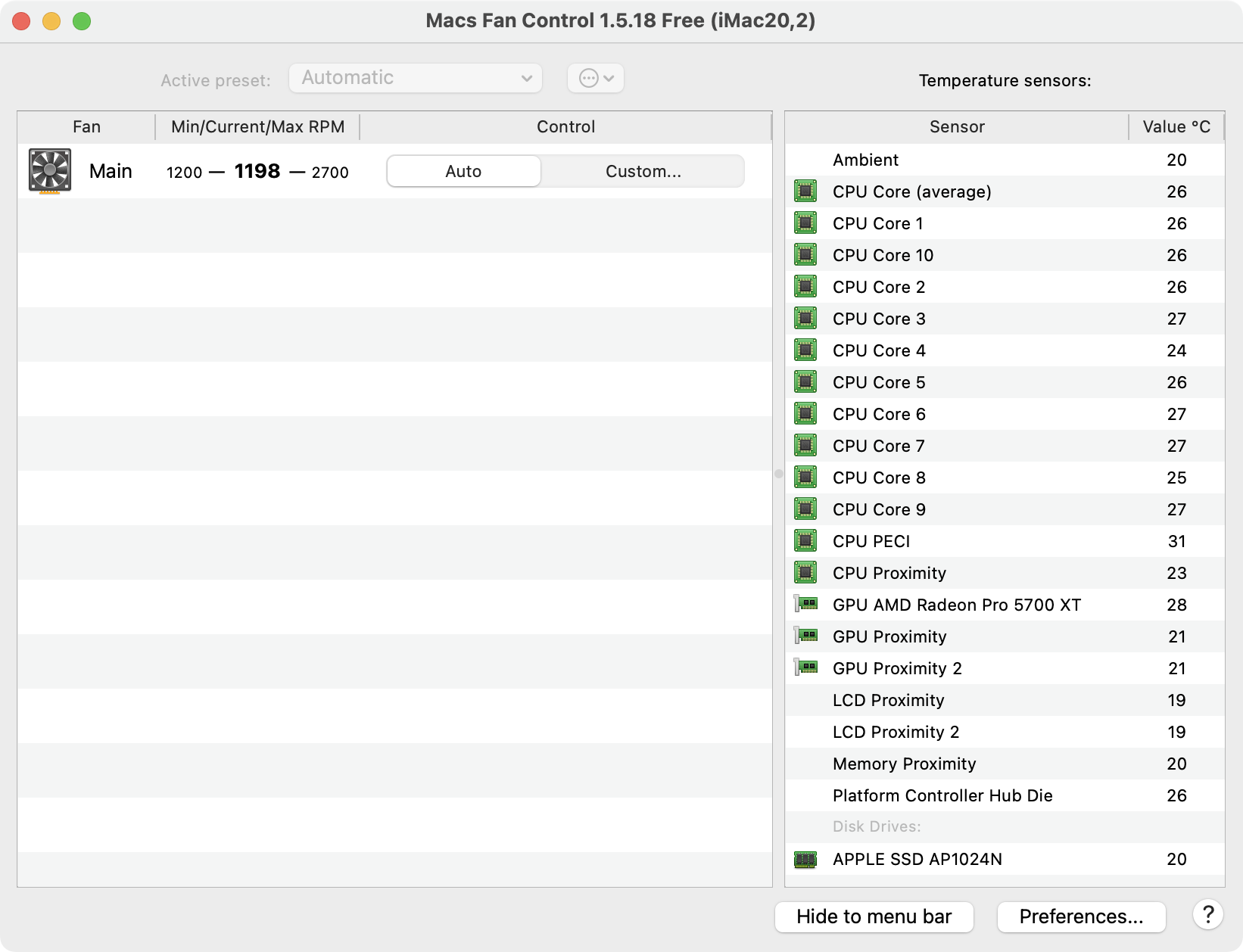Choose Automatic from the preset combo box
The height and width of the screenshot is (952, 1243).
[x=415, y=77]
